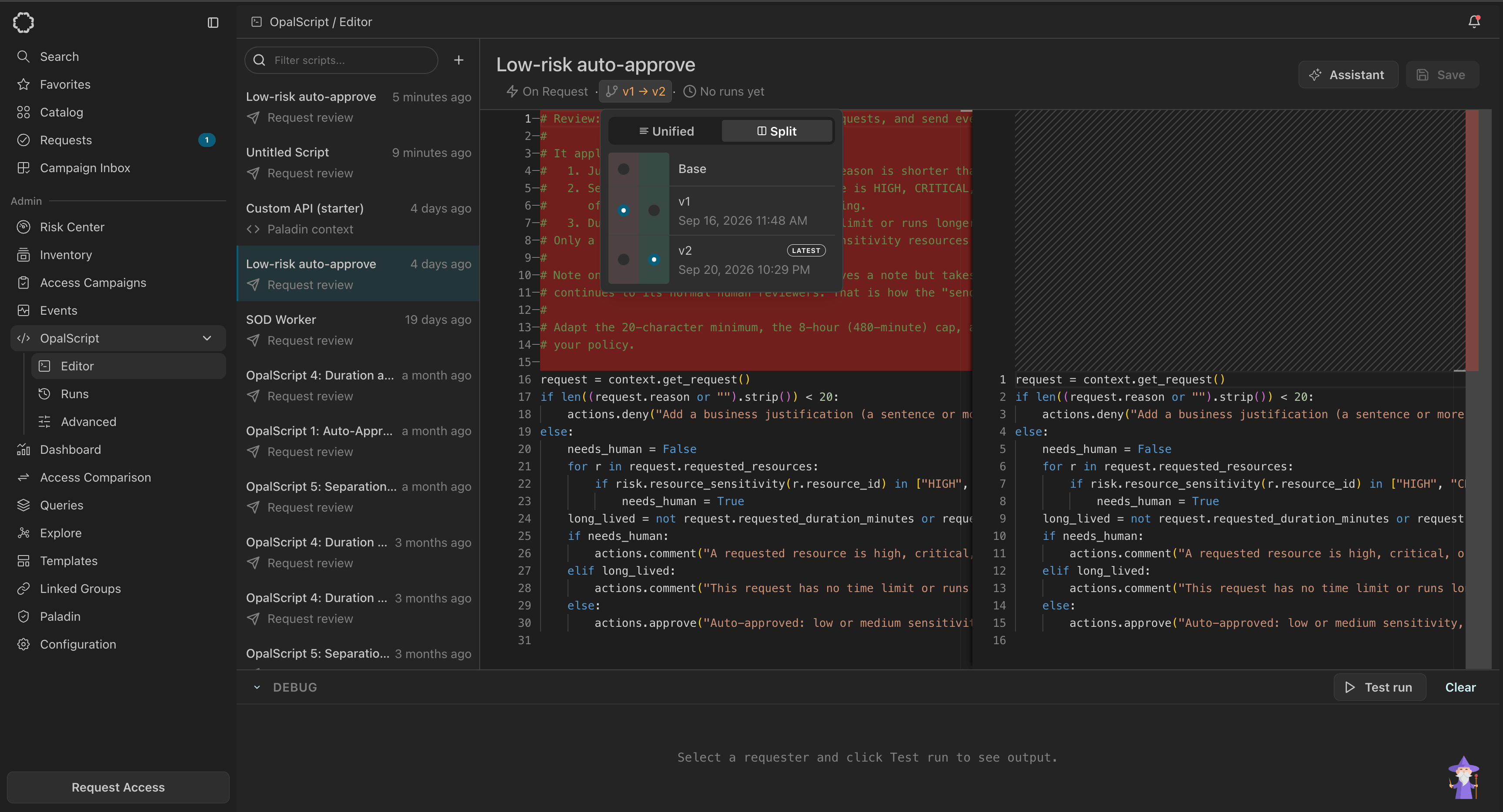Open OpalScript 1: Auto-Appr... script
Screen dimensions: 1503x812
pos(358,441)
